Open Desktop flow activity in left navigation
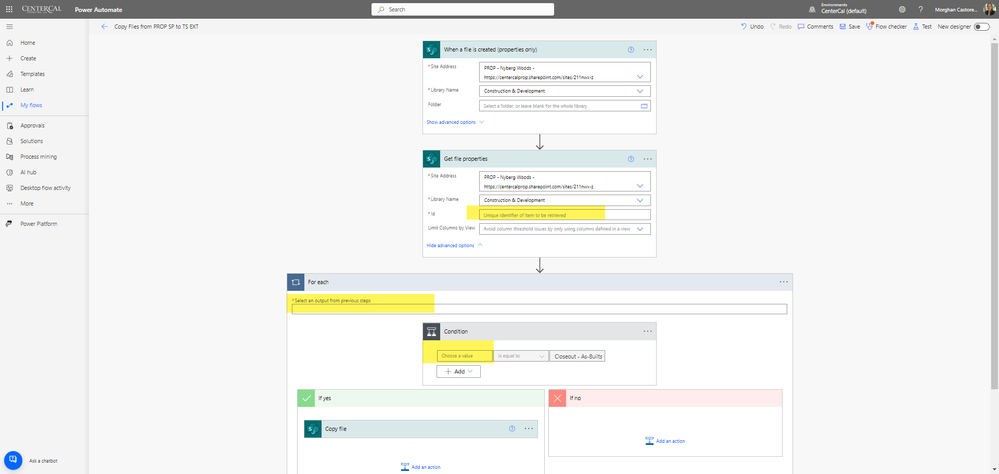The width and height of the screenshot is (999, 474). [x=44, y=188]
